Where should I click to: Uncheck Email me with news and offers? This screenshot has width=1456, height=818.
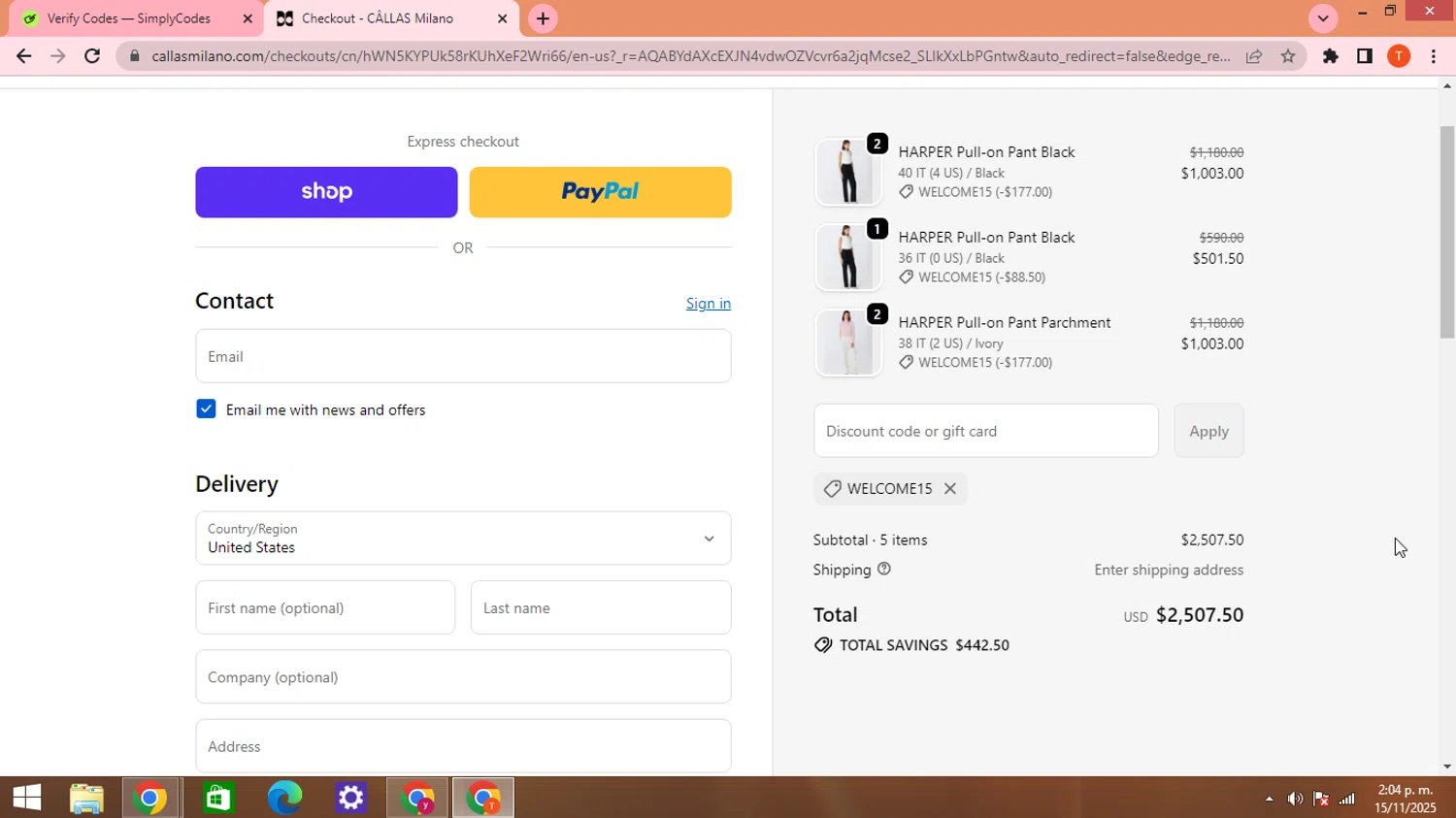click(206, 409)
